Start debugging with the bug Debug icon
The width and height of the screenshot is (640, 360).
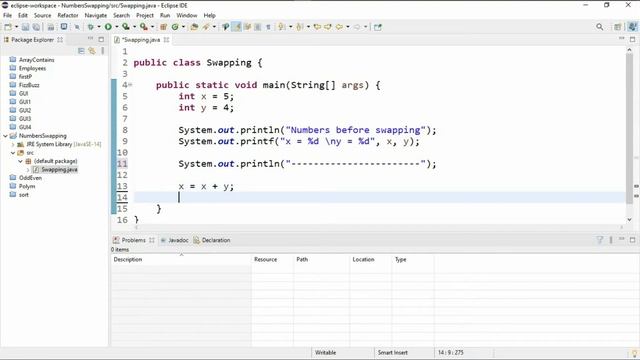(91, 27)
